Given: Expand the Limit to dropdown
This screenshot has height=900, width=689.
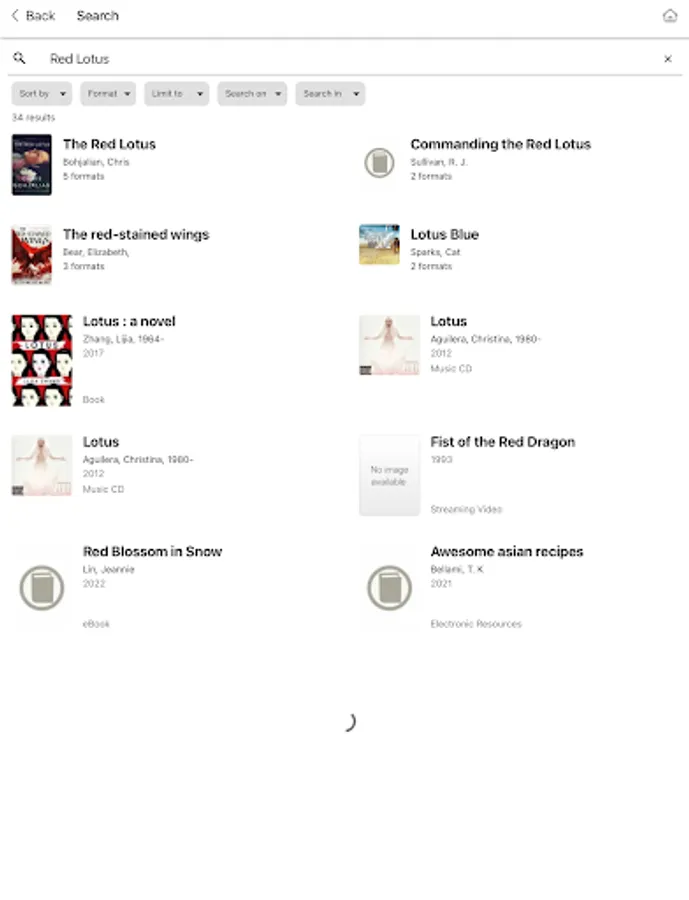Looking at the screenshot, I should (x=176, y=94).
